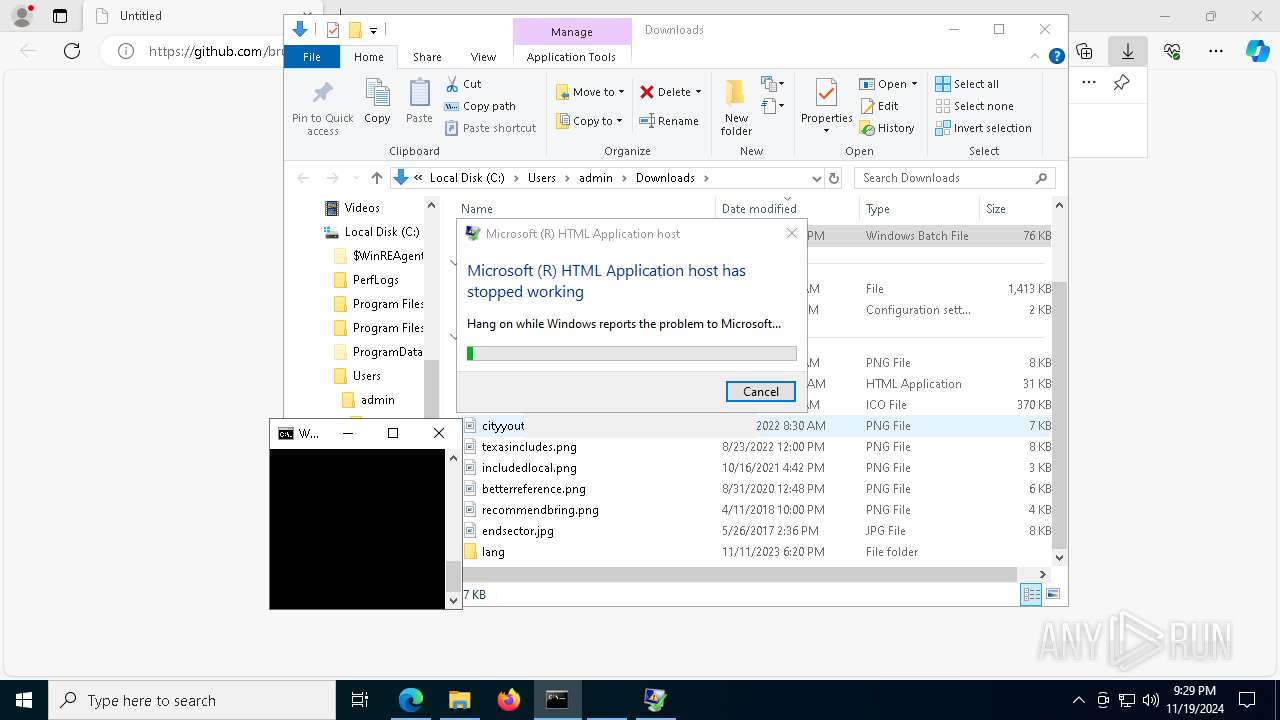Refresh the Downloads folder view

pyautogui.click(x=834, y=178)
